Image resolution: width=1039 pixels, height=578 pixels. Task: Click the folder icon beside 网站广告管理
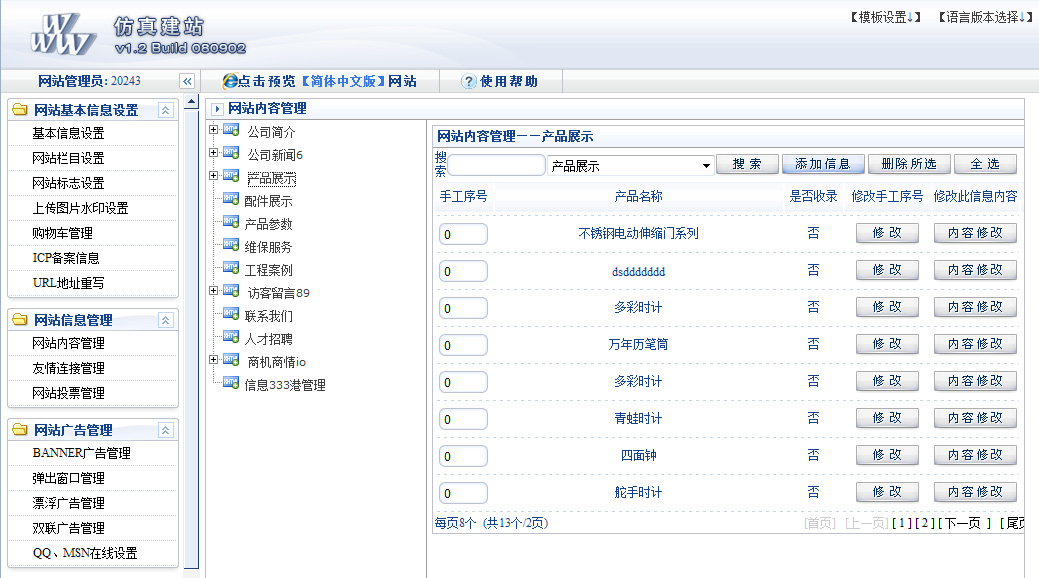coord(19,430)
